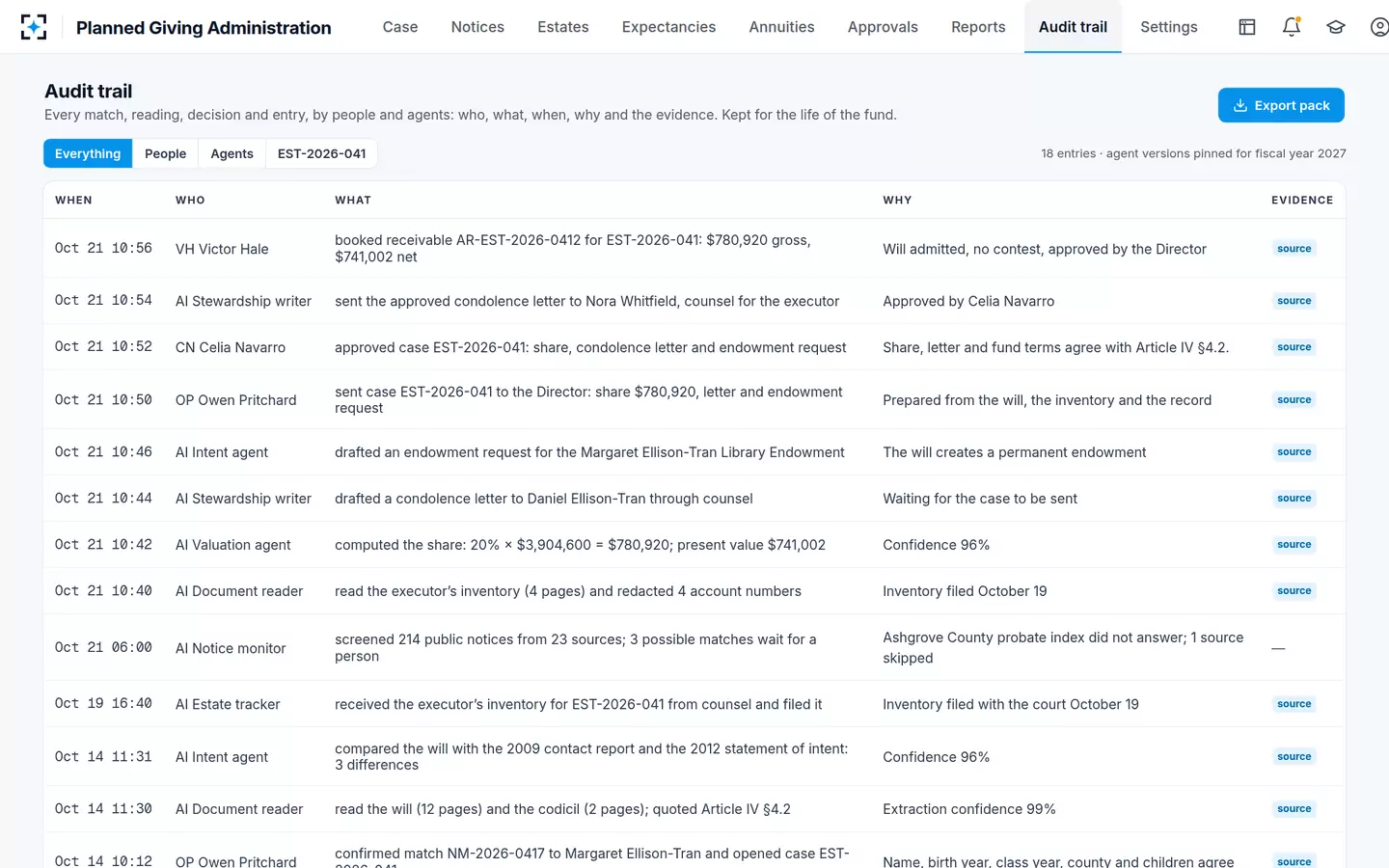This screenshot has width=1389, height=868.
Task: Go to the Estates tab
Action: point(563,27)
